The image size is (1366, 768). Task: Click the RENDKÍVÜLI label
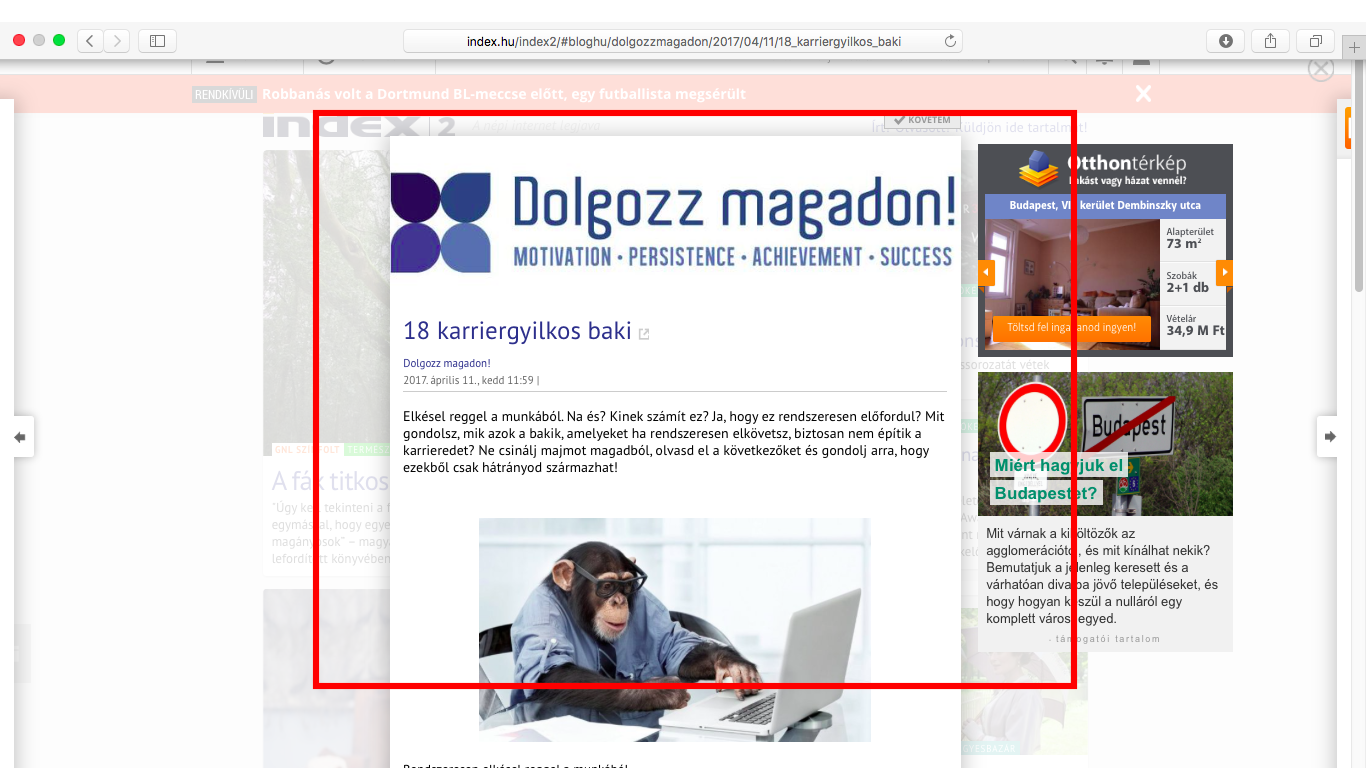click(224, 94)
